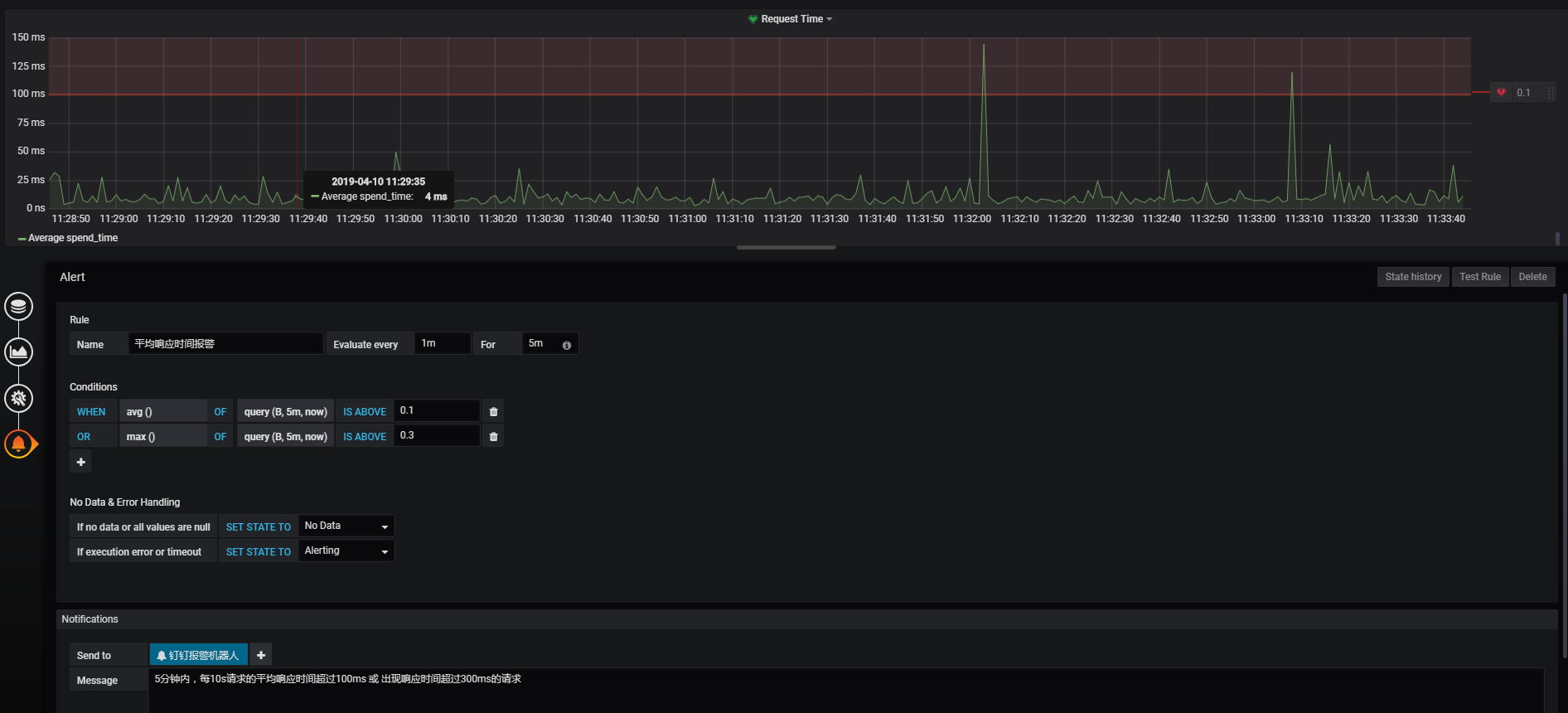The width and height of the screenshot is (1568, 713).
Task: Edit the 0.1 threshold value field
Action: pos(437,410)
